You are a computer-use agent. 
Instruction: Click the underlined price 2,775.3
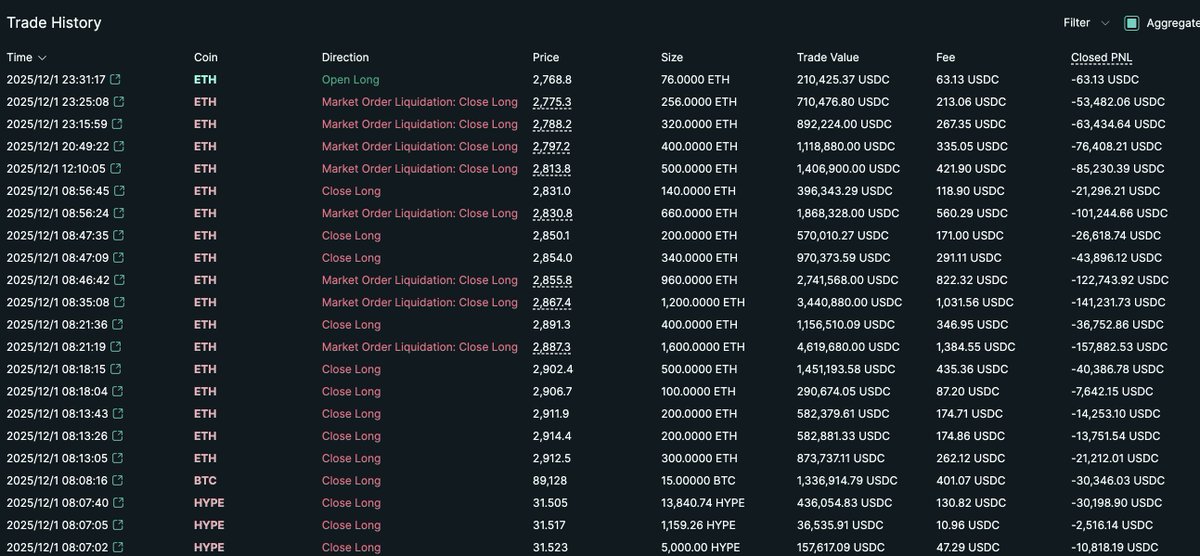552,102
